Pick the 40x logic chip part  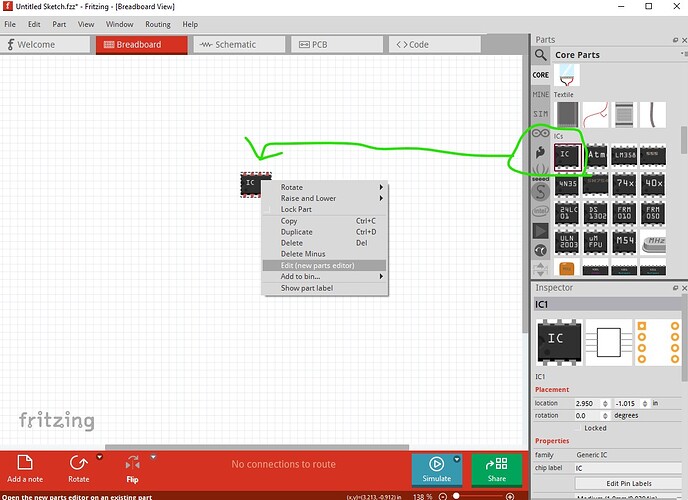tap(652, 185)
